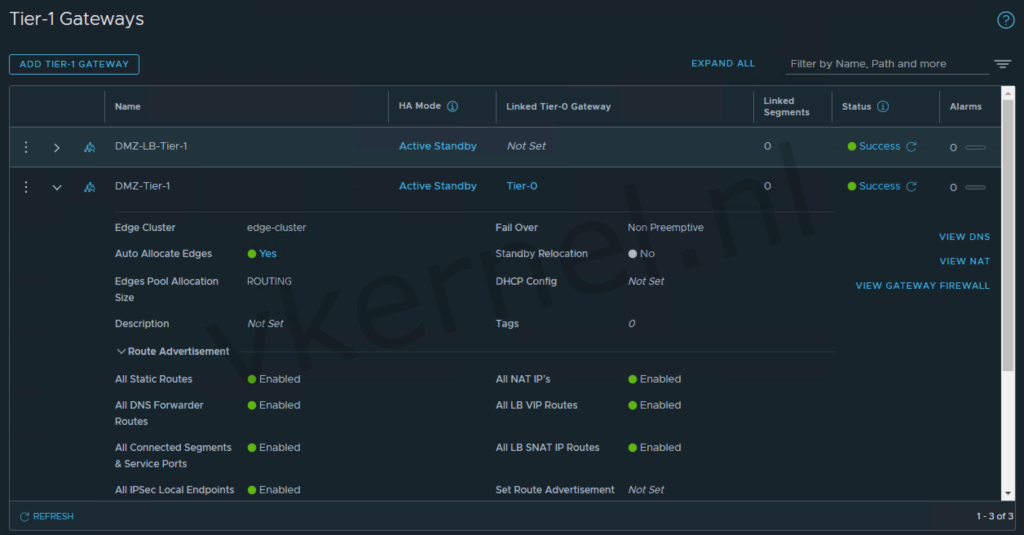The width and height of the screenshot is (1024, 535).
Task: Open three-dot menu for DMZ-LB-Tier-1
Action: (x=26, y=147)
